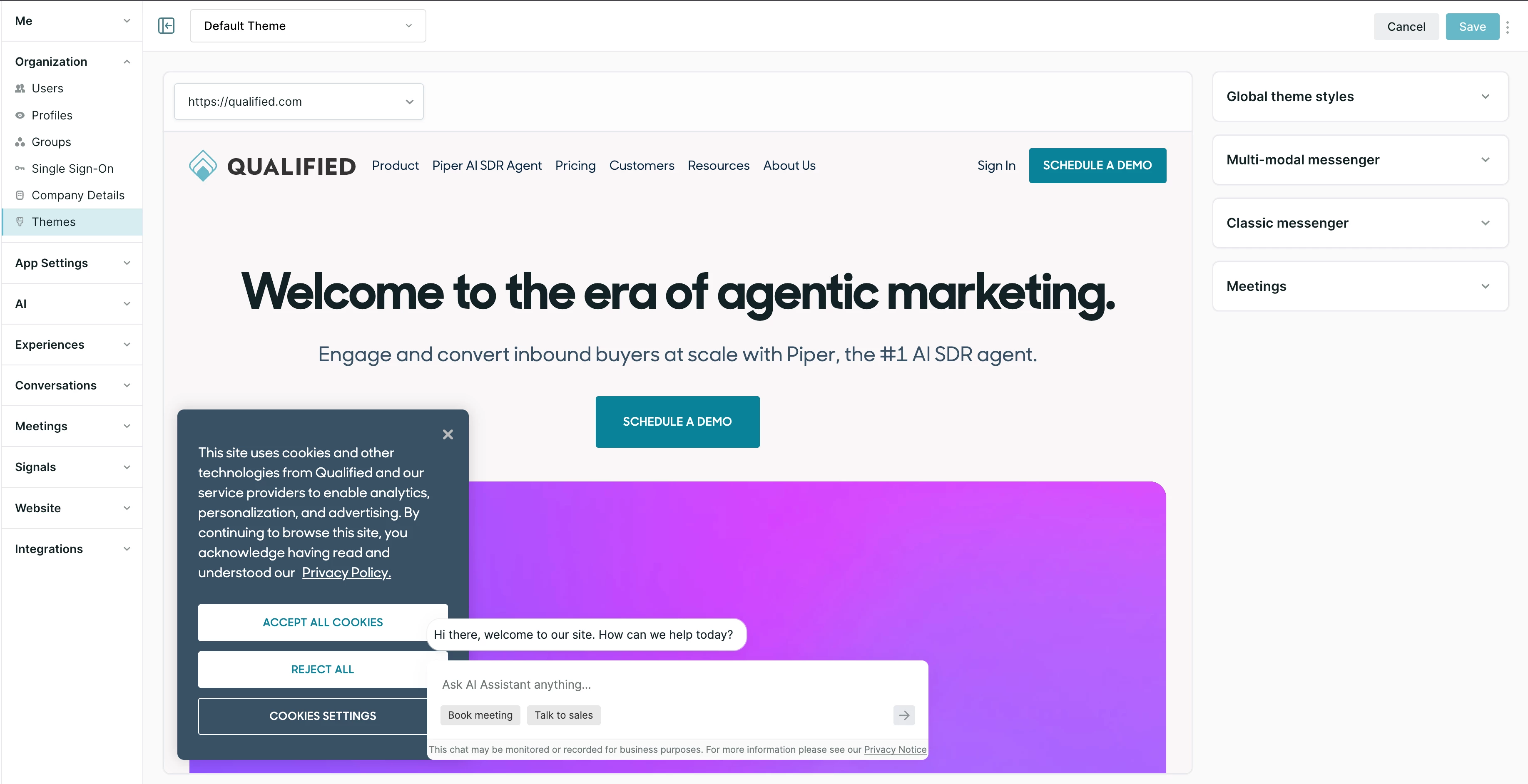This screenshot has height=784, width=1528.
Task: Expand the App Settings sidebar menu
Action: (x=71, y=263)
